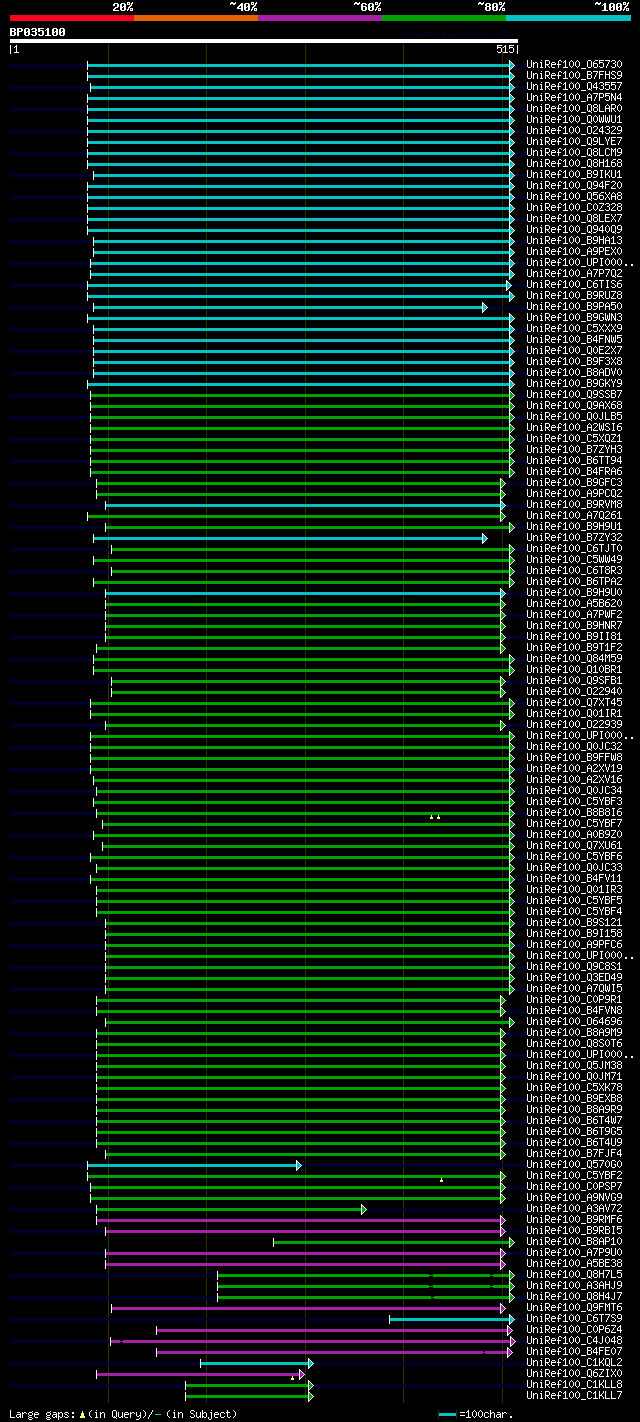This screenshot has width=640, height=1422.
Task: Click the UniRef100_B9RVM8 row label
Action: click(x=574, y=505)
